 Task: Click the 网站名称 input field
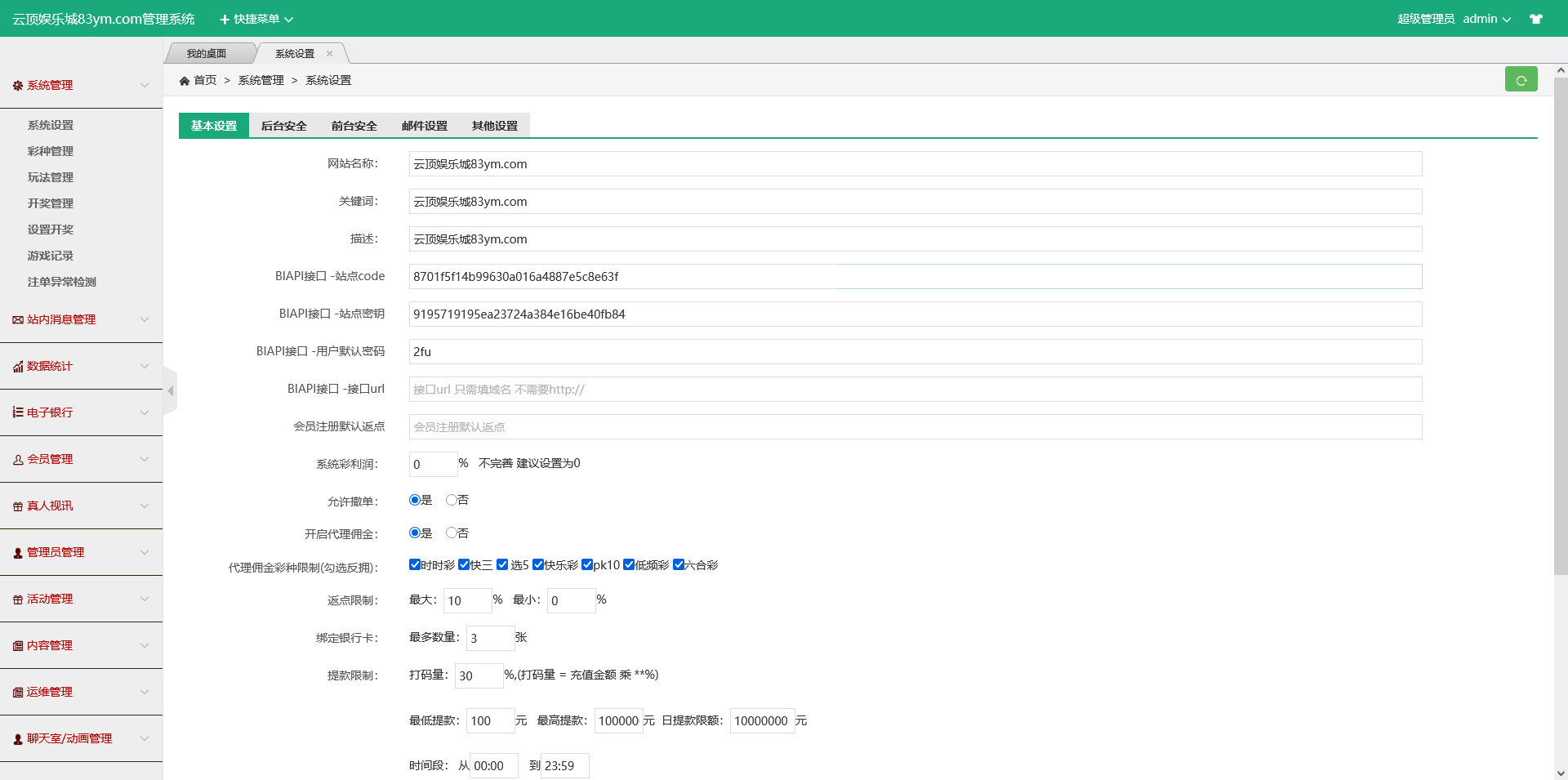(915, 164)
